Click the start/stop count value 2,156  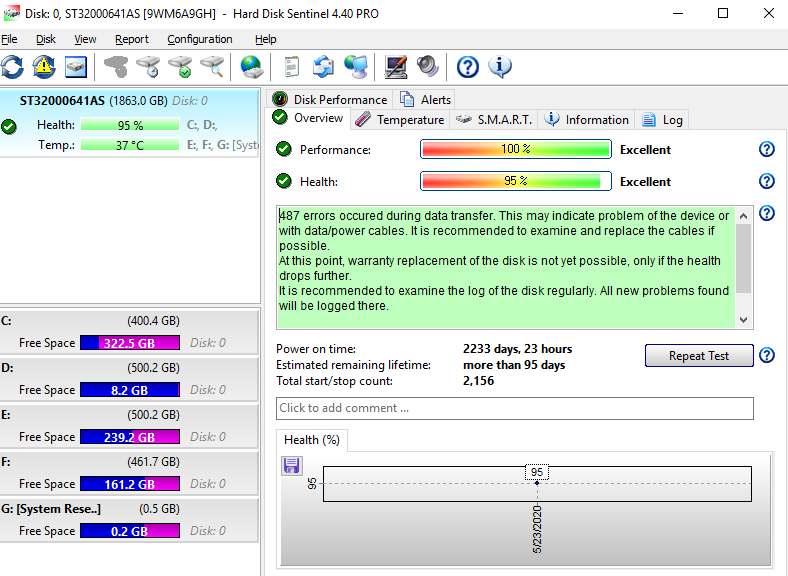pos(478,381)
